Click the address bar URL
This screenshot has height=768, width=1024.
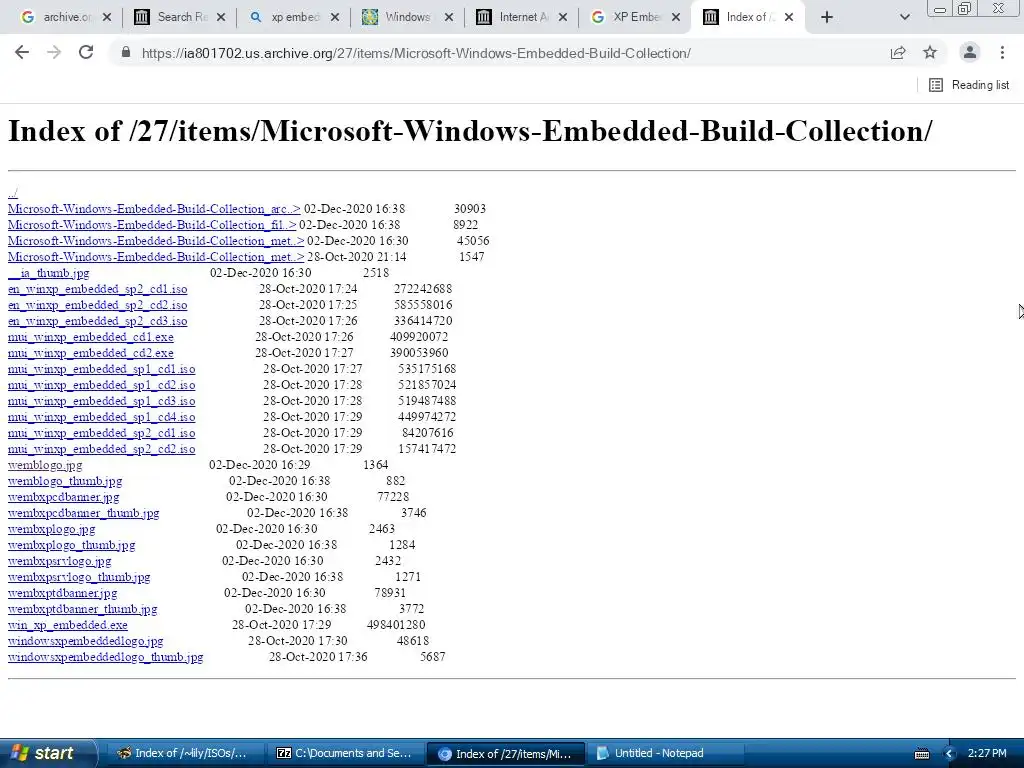pos(416,53)
